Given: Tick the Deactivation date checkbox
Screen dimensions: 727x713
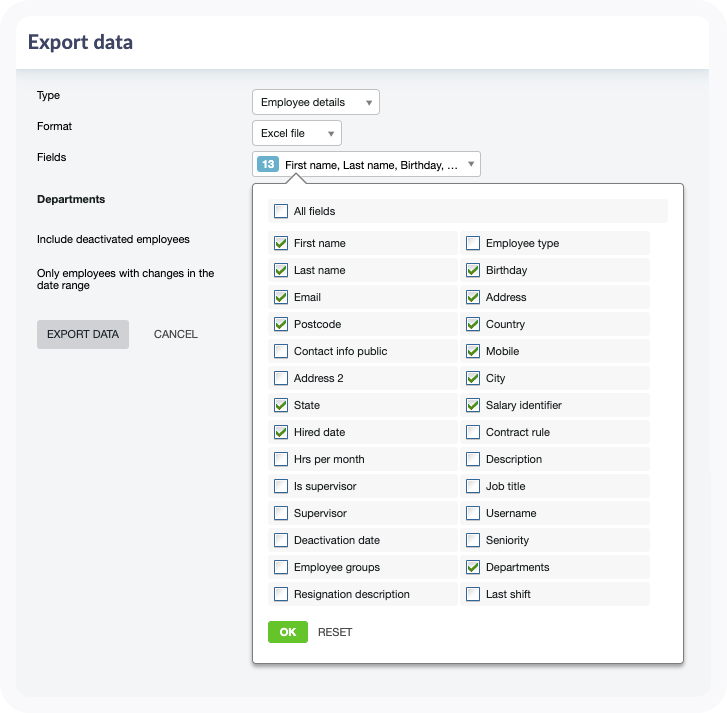Looking at the screenshot, I should point(281,540).
